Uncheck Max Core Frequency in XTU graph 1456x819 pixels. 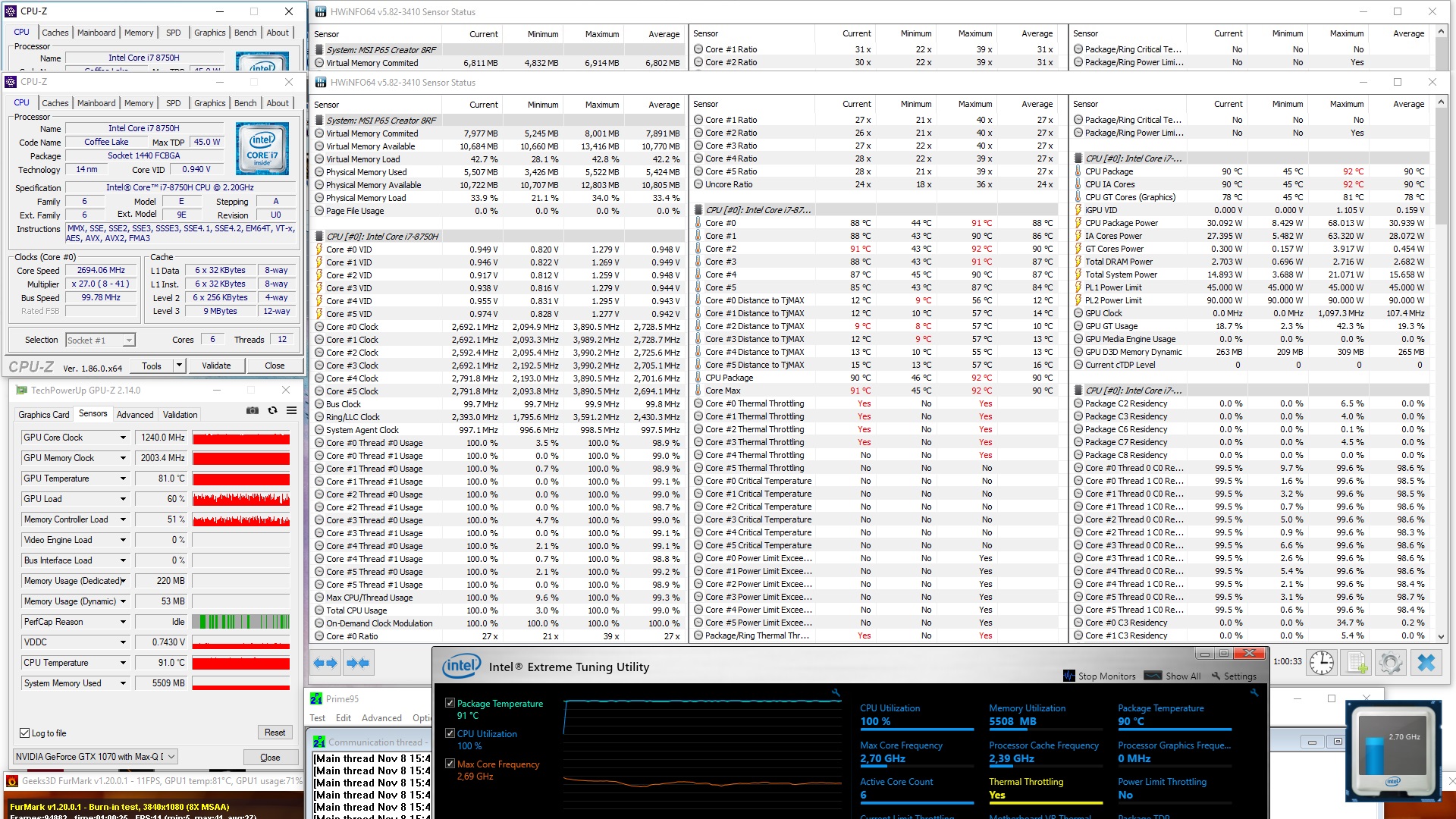450,764
